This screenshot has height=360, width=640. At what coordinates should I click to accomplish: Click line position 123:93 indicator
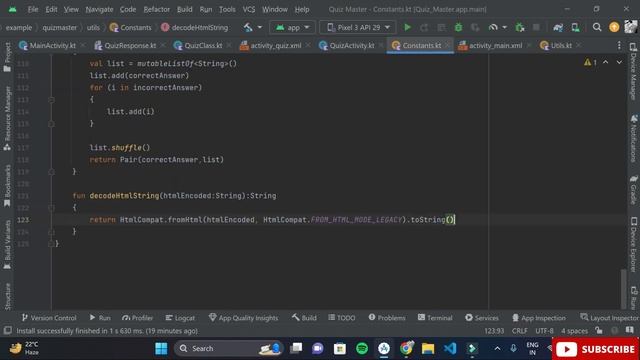tap(494, 331)
